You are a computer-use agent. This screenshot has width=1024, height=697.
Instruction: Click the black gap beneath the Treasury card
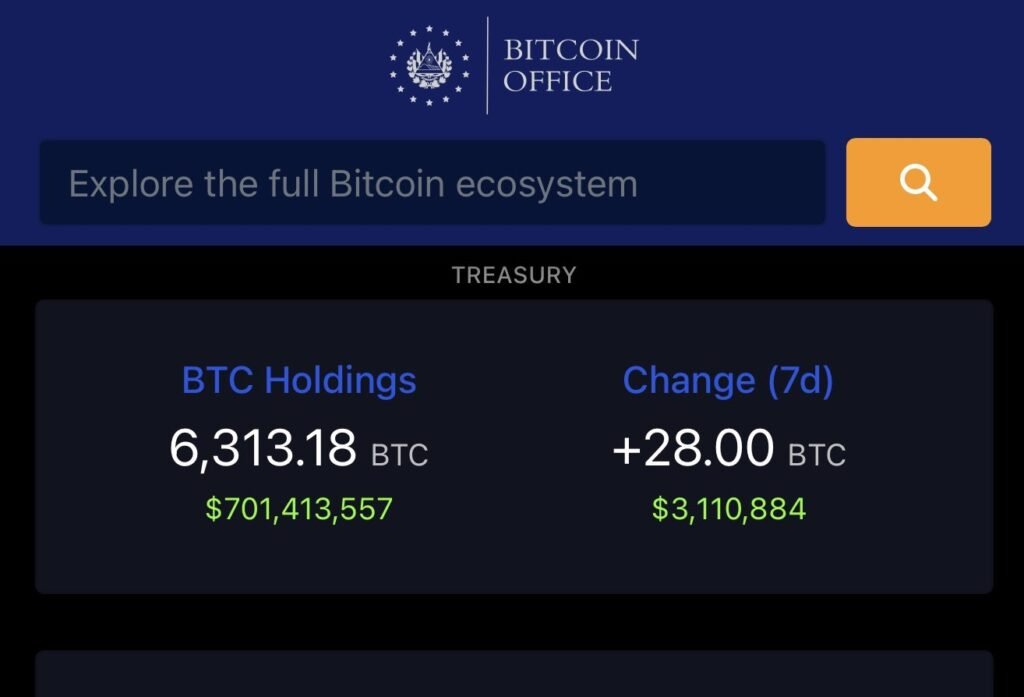point(514,622)
